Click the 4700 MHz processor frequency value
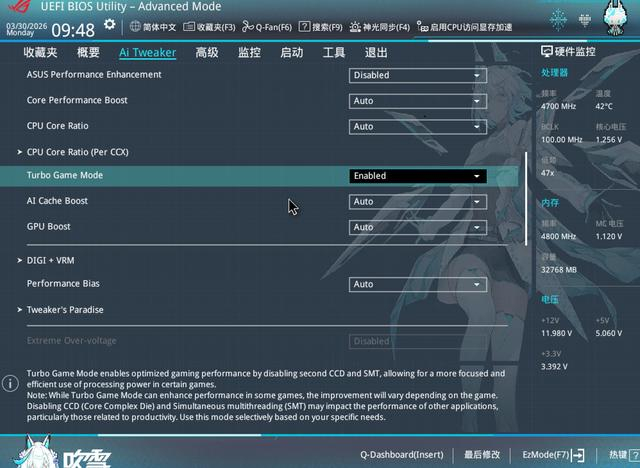This screenshot has height=468, width=640. click(x=558, y=106)
